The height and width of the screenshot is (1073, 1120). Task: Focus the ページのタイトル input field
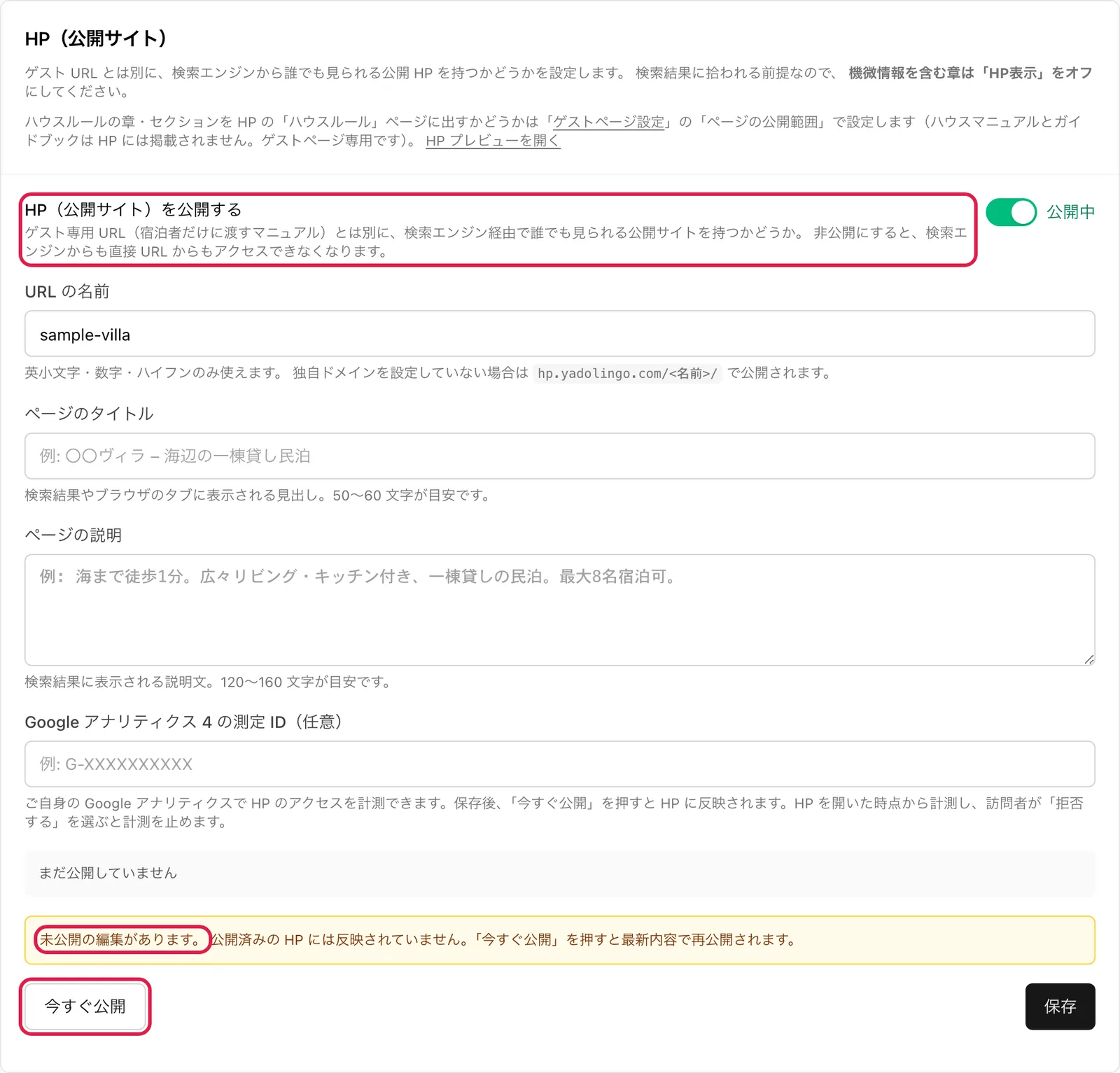click(560, 456)
